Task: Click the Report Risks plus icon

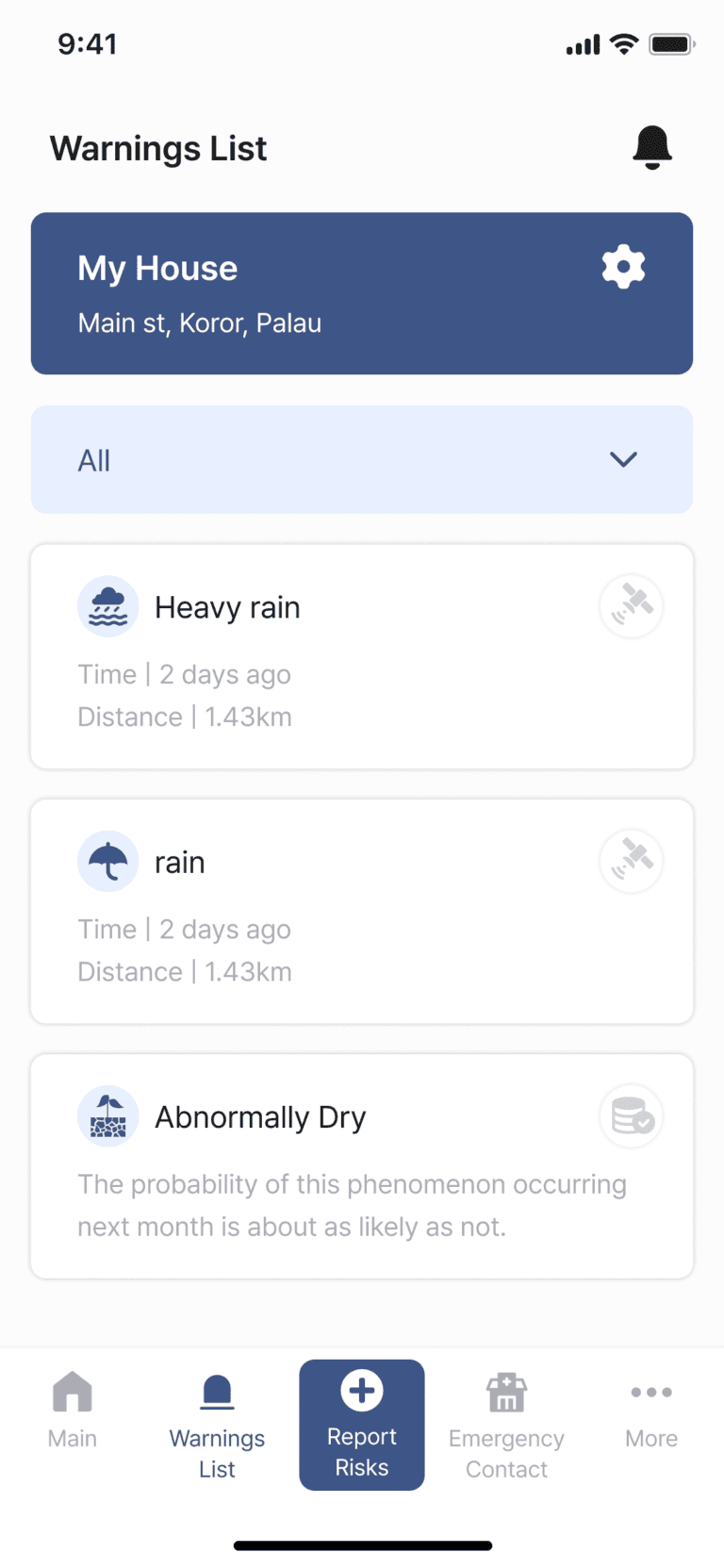Action: click(x=362, y=1390)
